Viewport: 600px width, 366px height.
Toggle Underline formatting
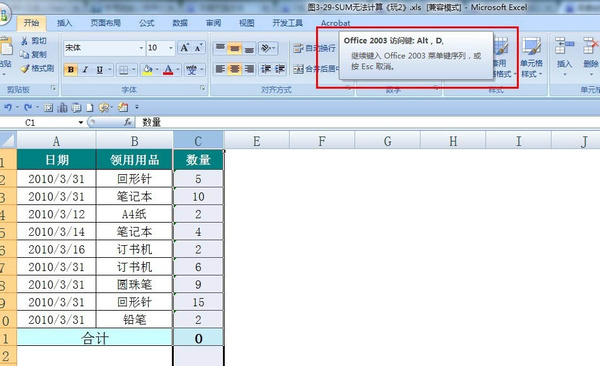(x=99, y=70)
